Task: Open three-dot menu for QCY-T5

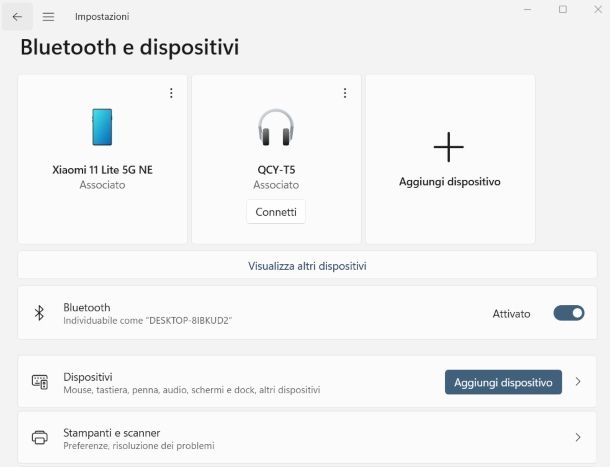Action: (x=345, y=93)
